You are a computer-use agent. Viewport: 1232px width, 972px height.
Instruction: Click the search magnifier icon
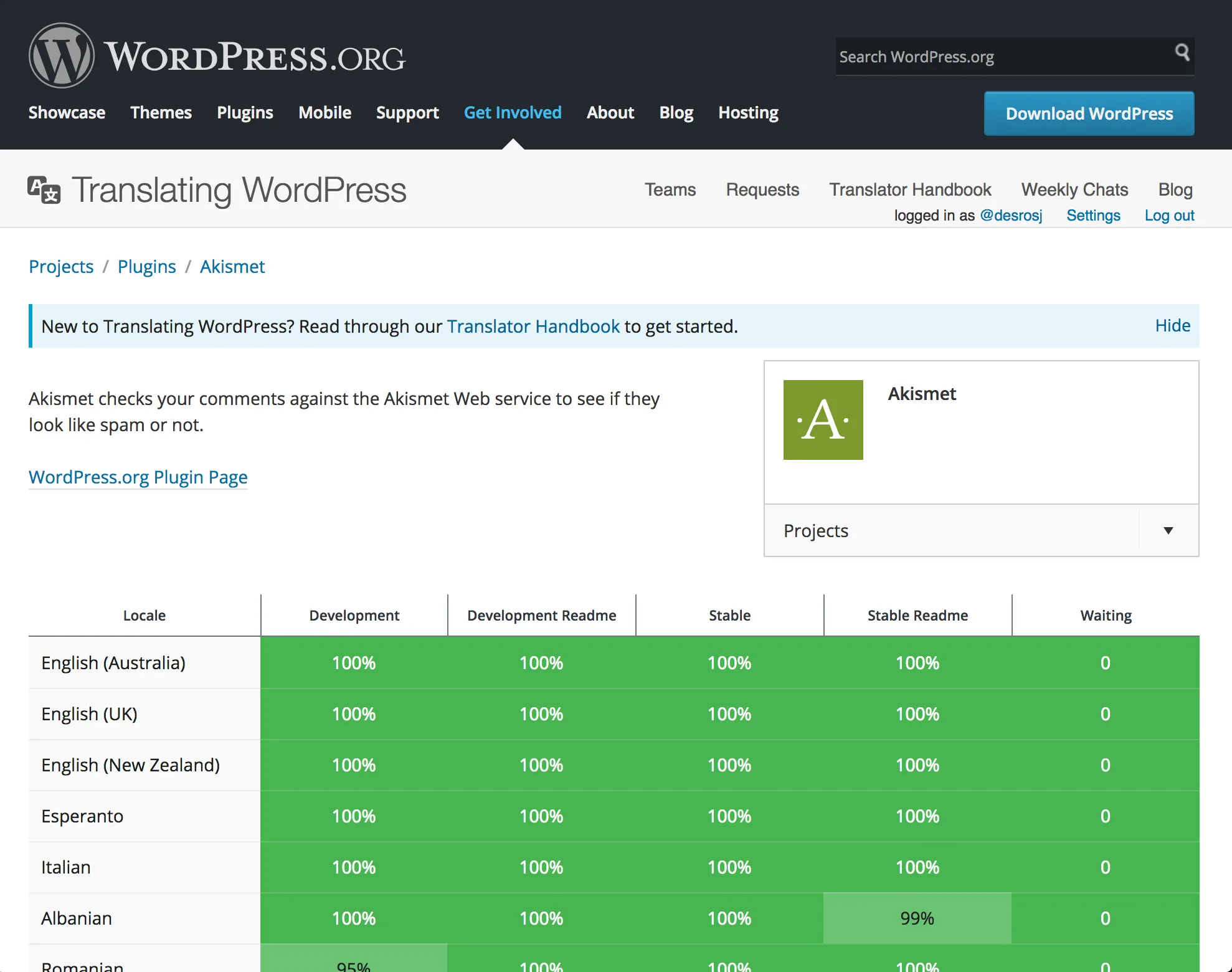coord(1182,52)
